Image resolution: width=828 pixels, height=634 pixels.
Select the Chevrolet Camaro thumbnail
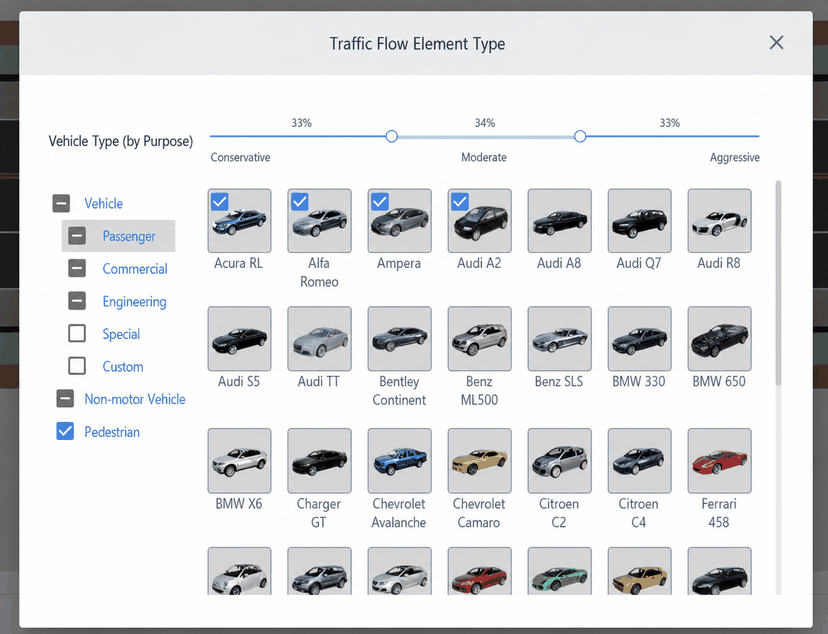[x=479, y=460]
